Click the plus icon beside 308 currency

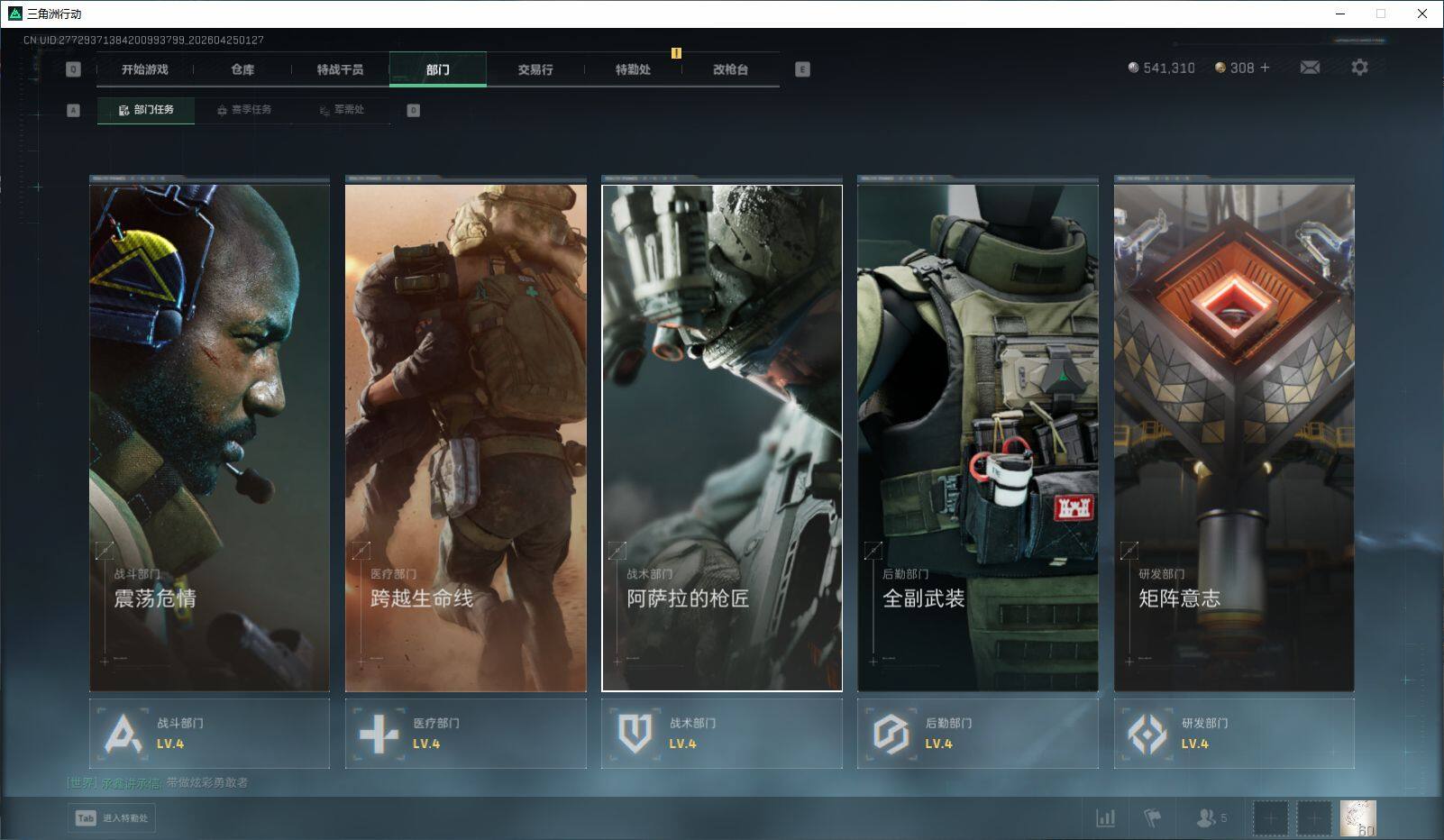click(1265, 68)
